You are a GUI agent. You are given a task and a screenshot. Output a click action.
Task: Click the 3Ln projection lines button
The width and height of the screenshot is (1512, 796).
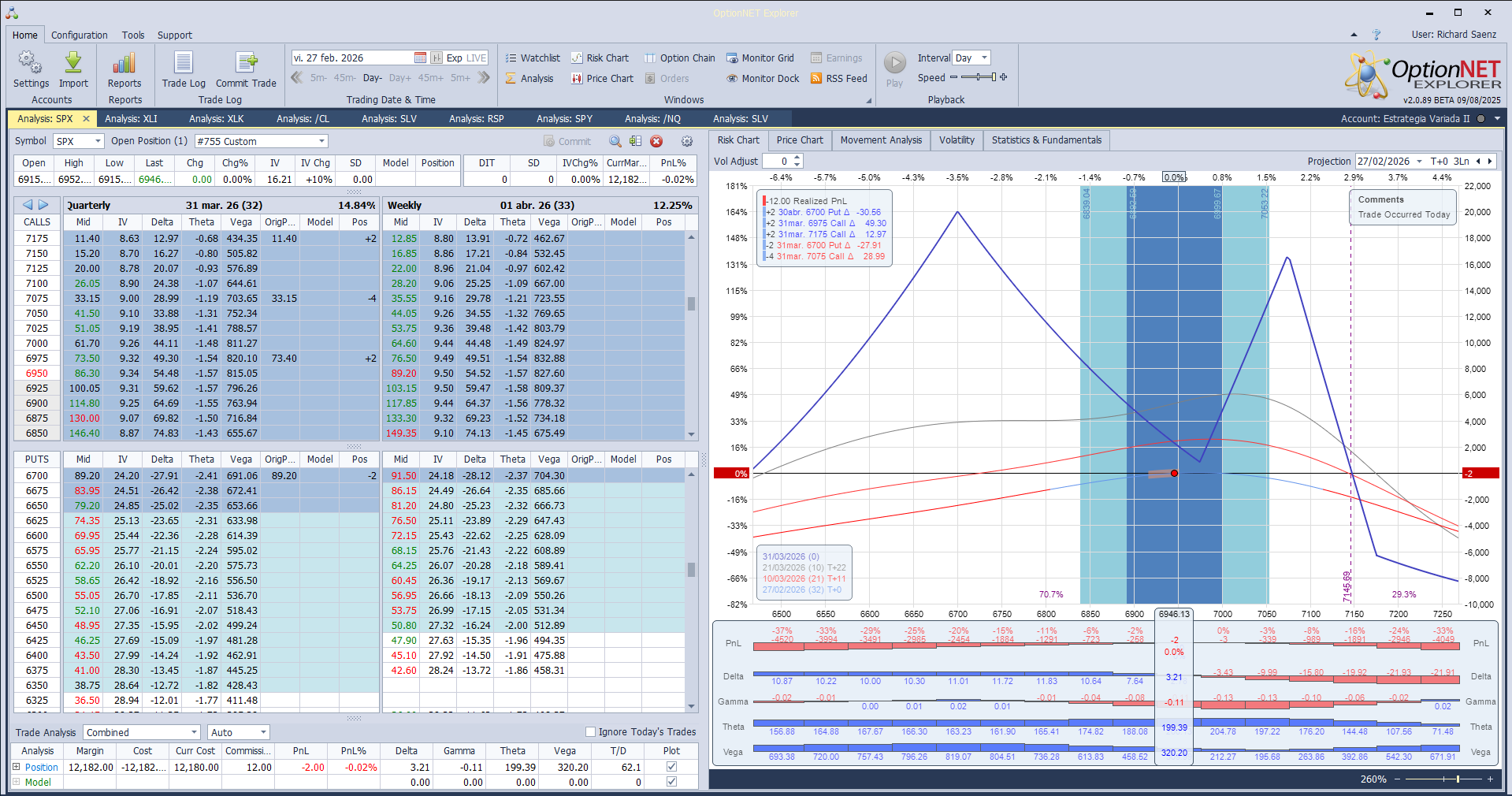1462,161
